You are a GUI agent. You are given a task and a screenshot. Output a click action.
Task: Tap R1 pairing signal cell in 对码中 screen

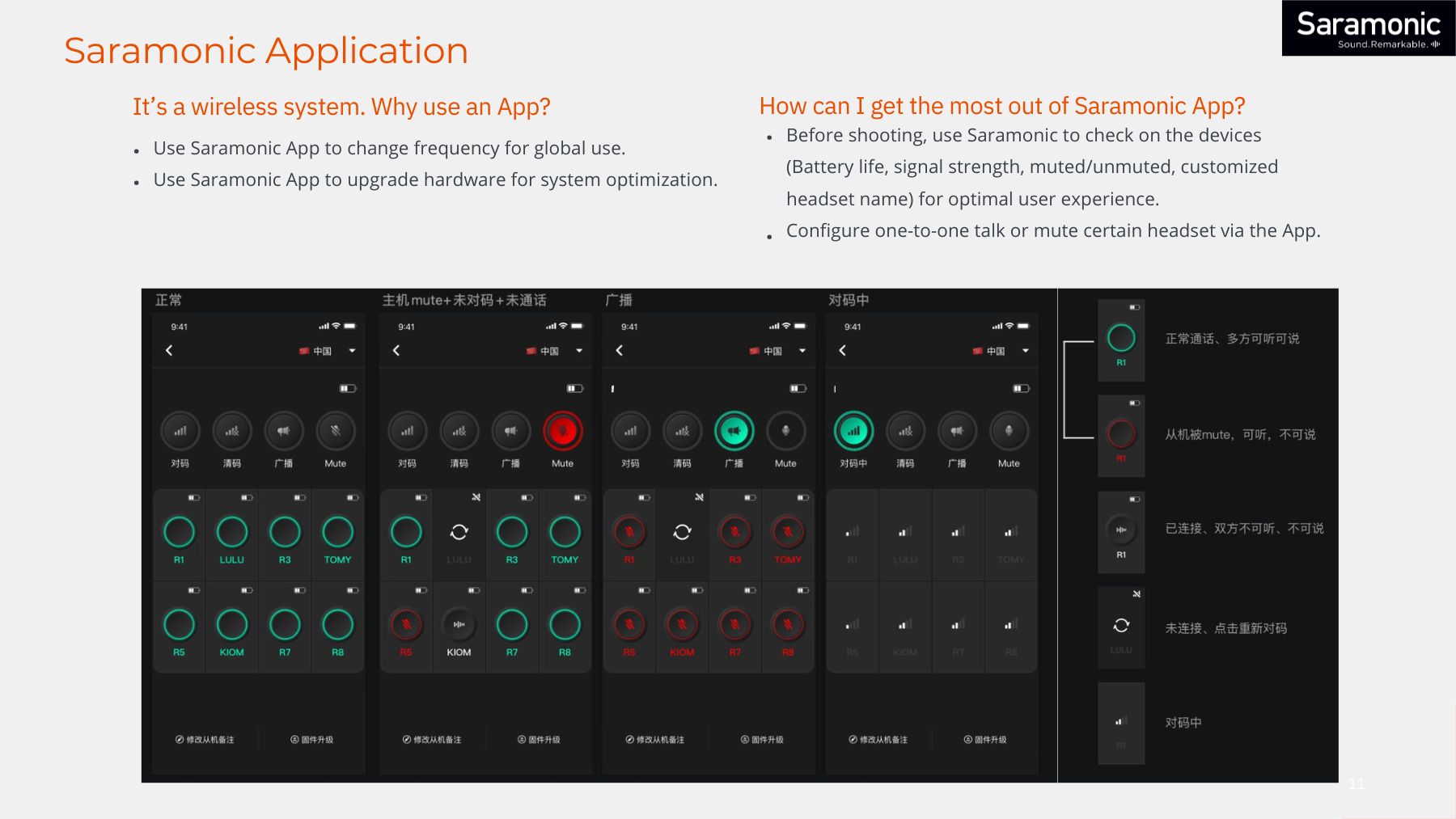(x=853, y=534)
